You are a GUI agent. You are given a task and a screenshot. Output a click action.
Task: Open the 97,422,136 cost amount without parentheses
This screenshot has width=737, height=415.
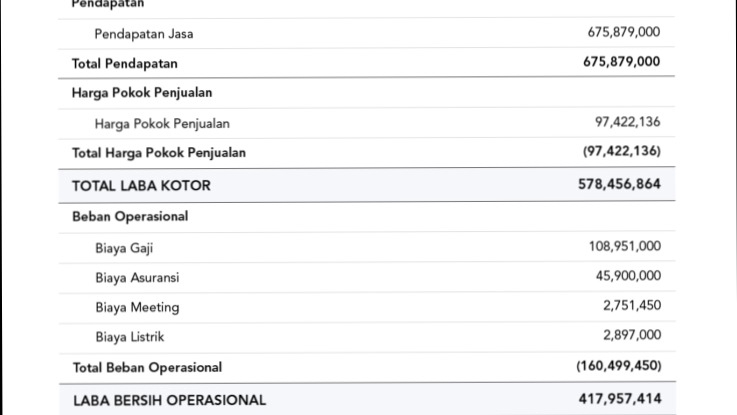[627, 123]
